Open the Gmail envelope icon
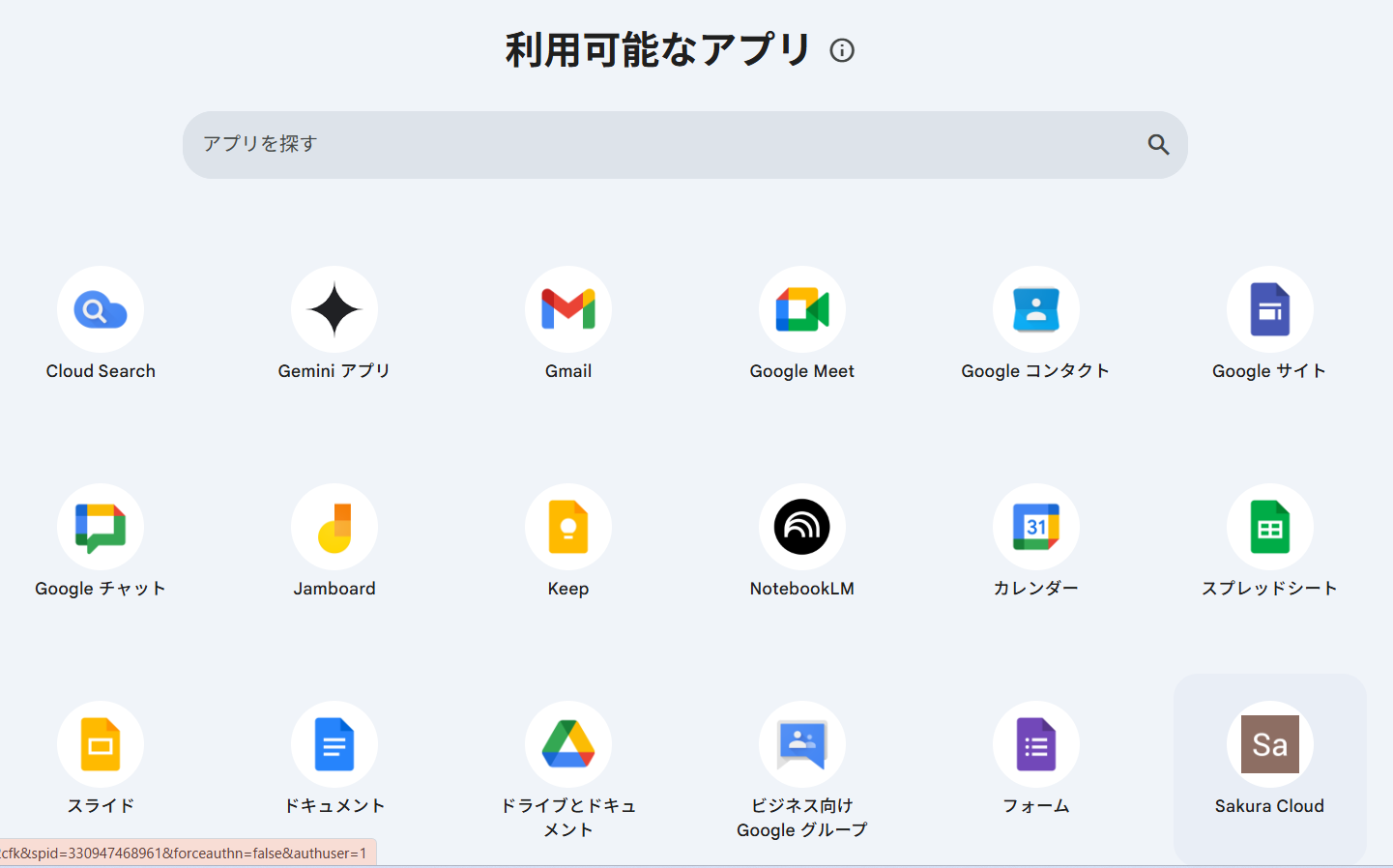1393x868 pixels. point(568,309)
